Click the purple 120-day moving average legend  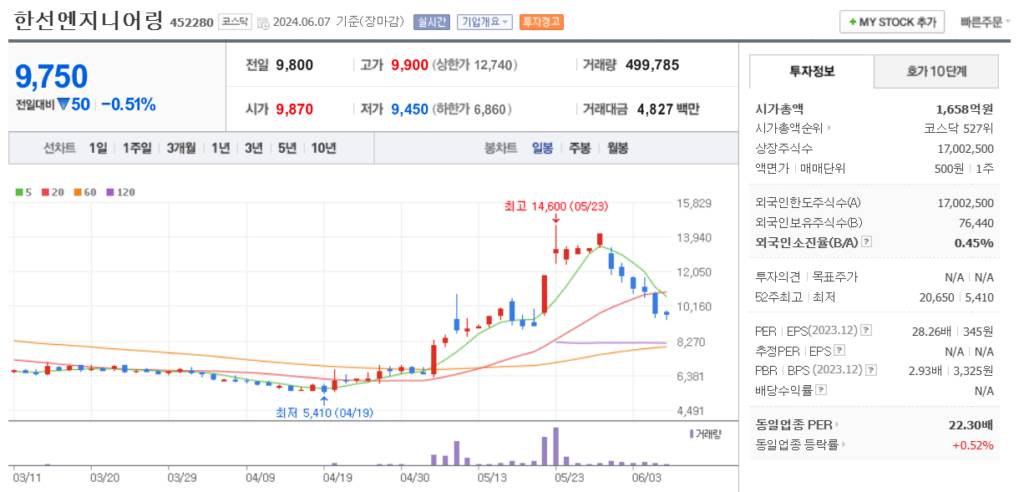tap(120, 192)
